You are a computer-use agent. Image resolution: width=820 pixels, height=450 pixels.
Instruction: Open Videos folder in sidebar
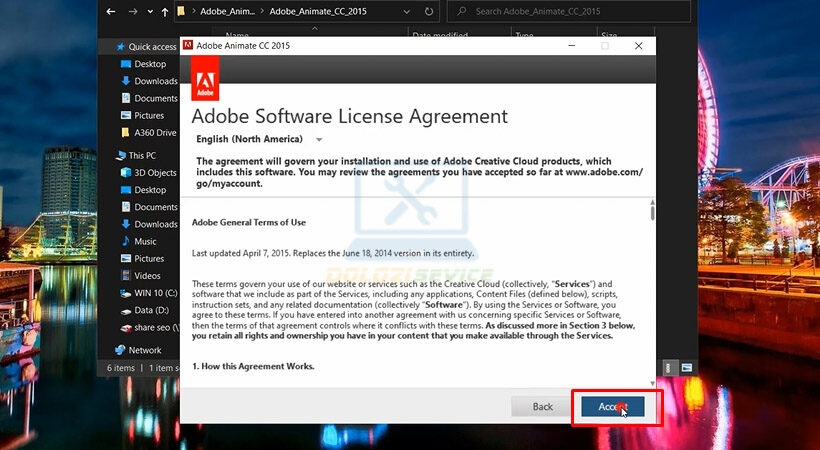pyautogui.click(x=147, y=276)
